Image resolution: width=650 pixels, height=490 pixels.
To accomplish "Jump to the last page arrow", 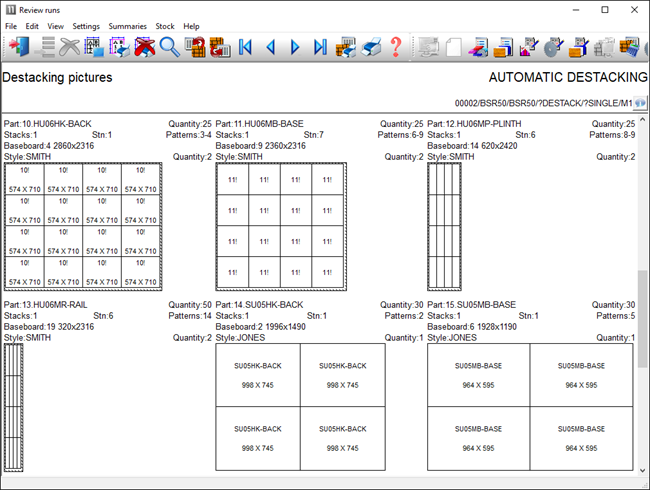I will [x=320, y=46].
